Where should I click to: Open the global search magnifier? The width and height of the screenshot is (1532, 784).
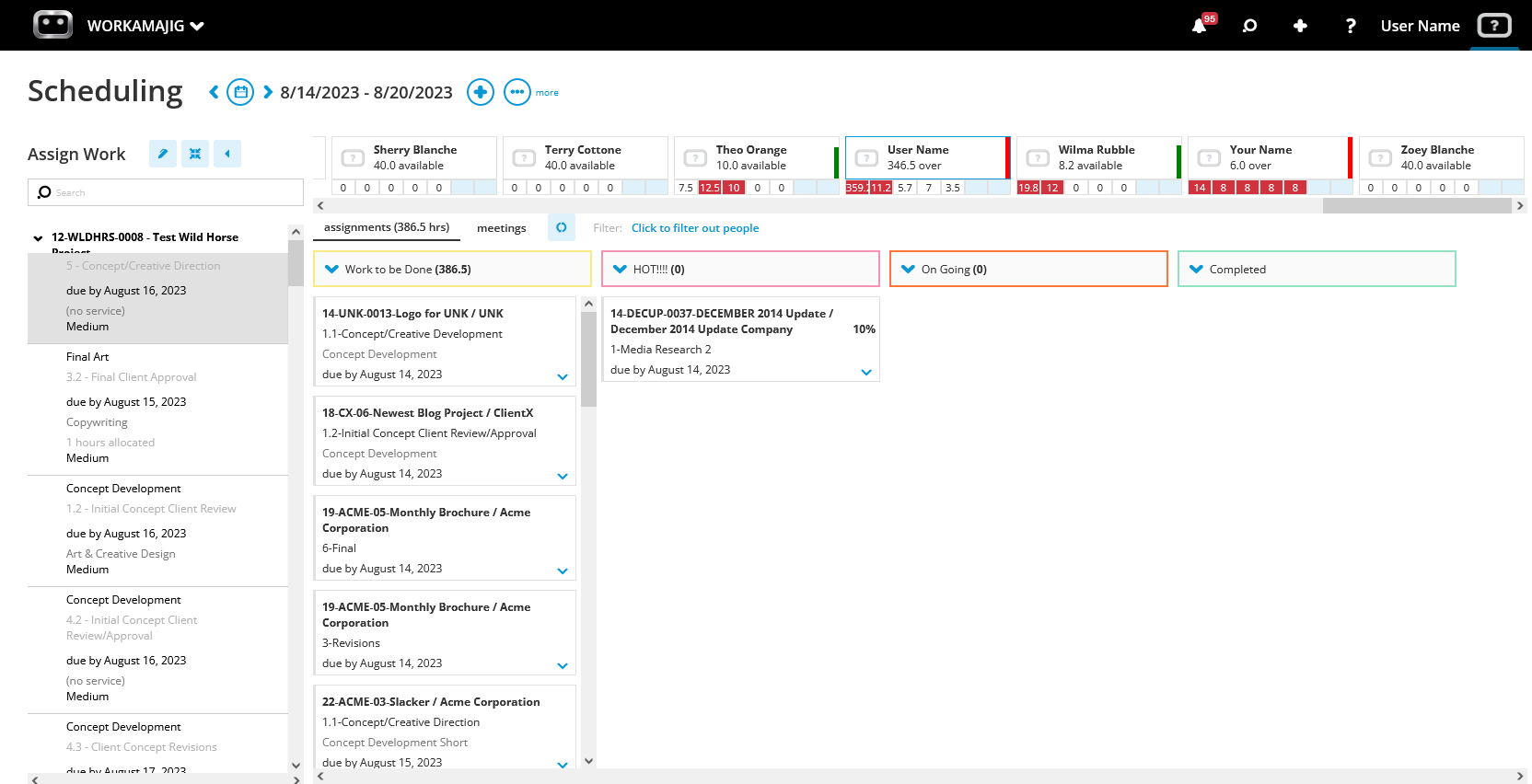pos(1249,26)
